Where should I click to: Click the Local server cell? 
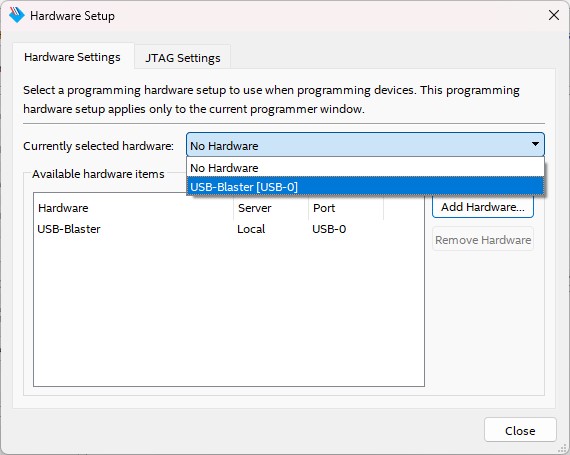251,229
